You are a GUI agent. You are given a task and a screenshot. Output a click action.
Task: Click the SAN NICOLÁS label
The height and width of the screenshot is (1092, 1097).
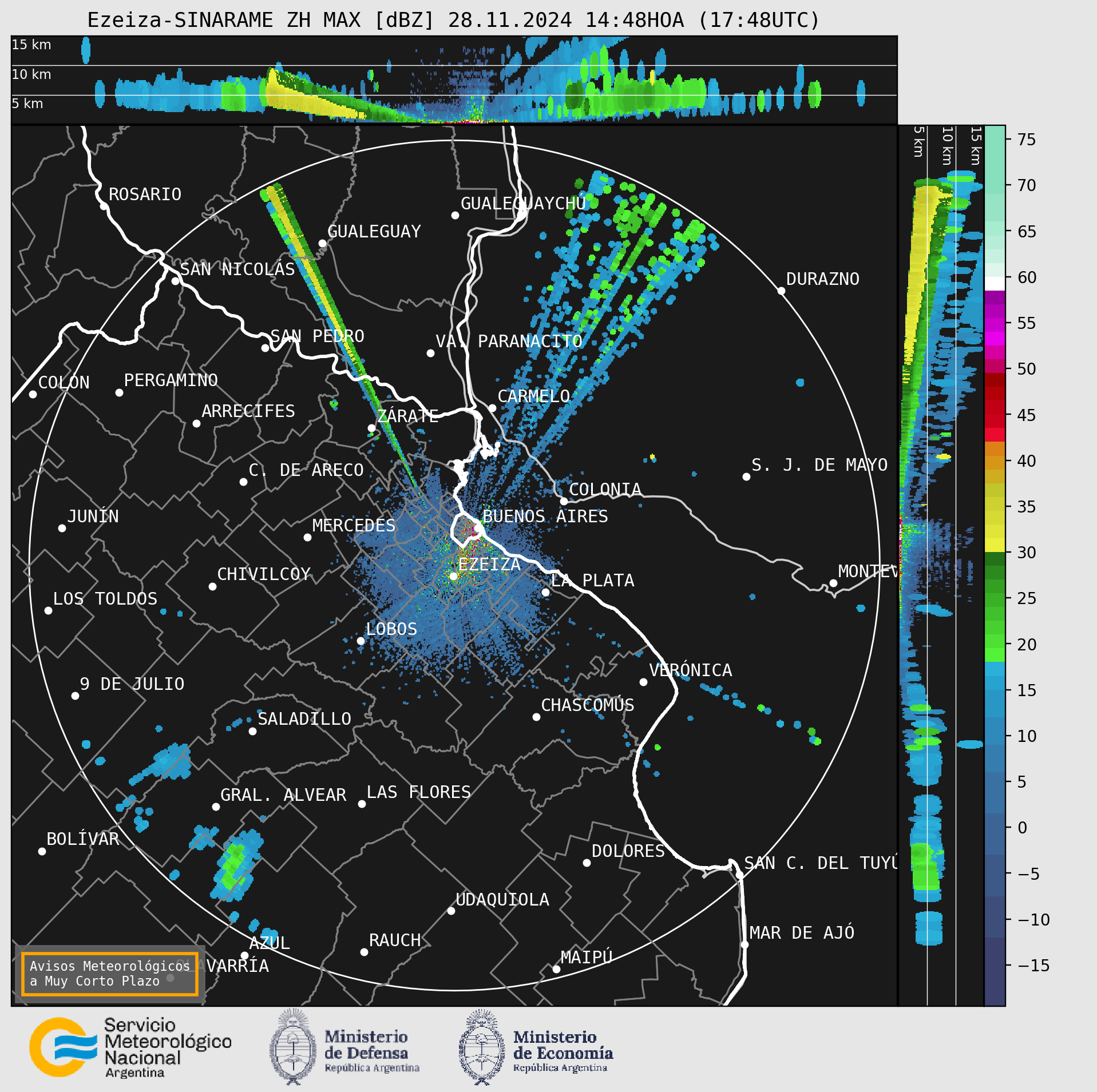(x=237, y=269)
